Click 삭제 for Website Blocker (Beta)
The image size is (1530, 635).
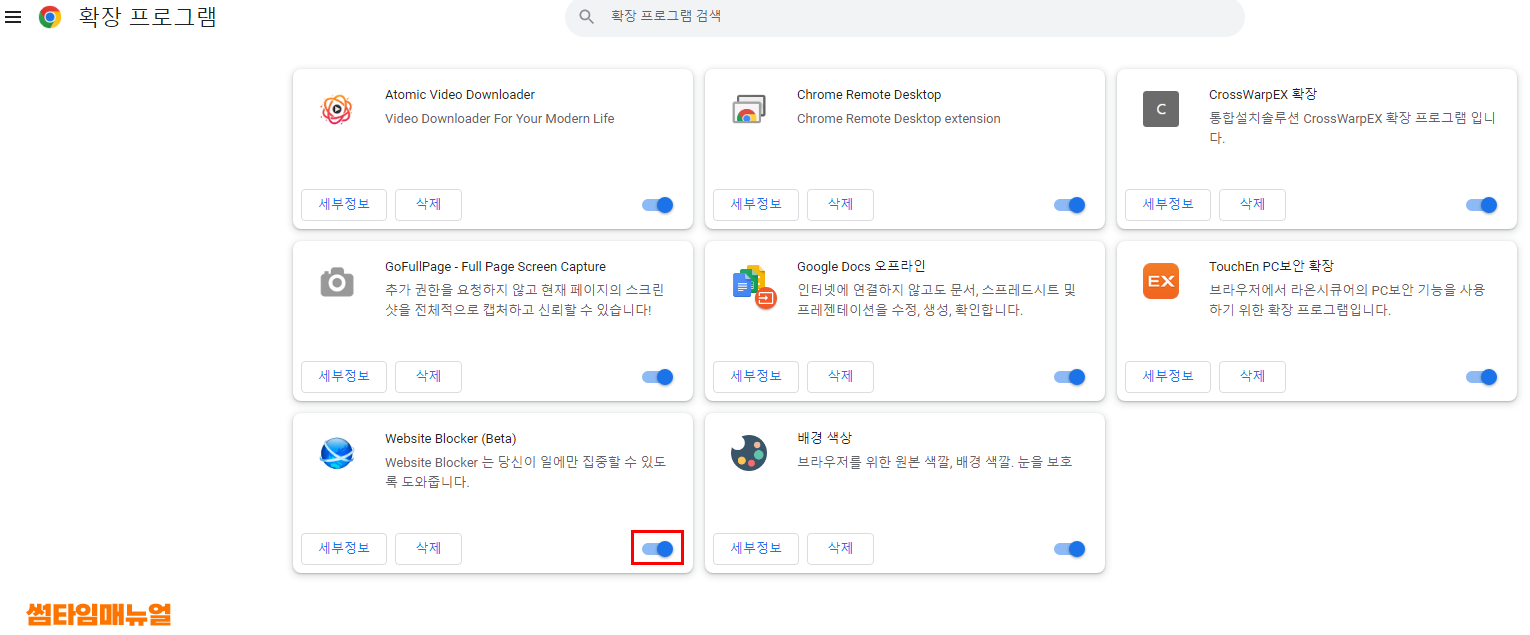(x=428, y=549)
